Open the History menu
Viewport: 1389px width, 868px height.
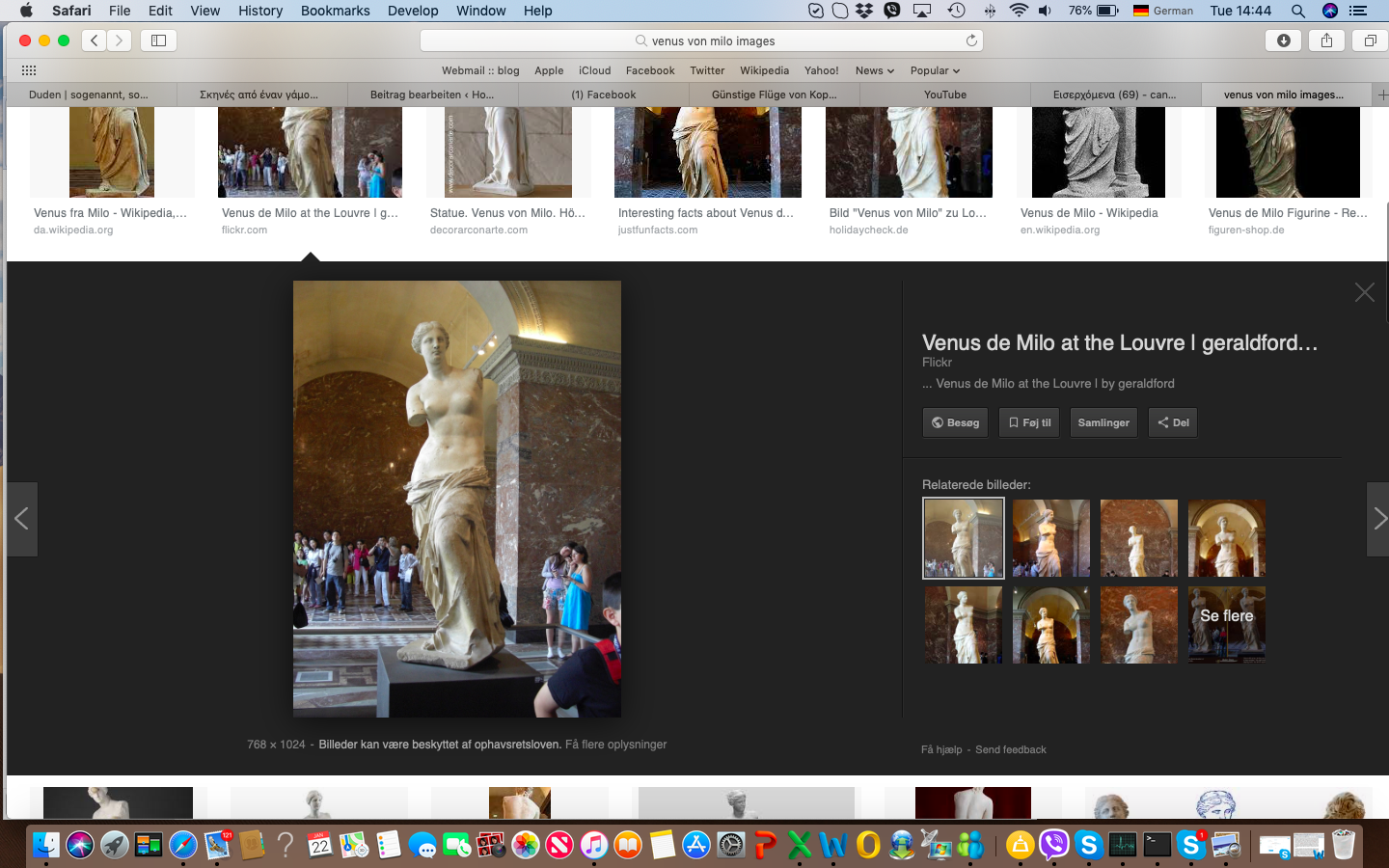point(260,11)
